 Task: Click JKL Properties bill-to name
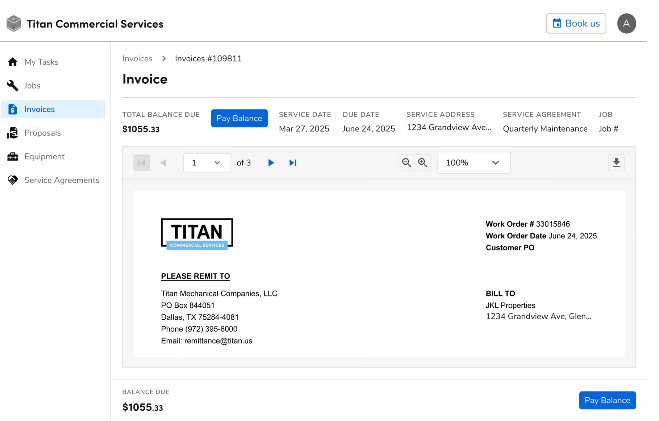pyautogui.click(x=510, y=305)
